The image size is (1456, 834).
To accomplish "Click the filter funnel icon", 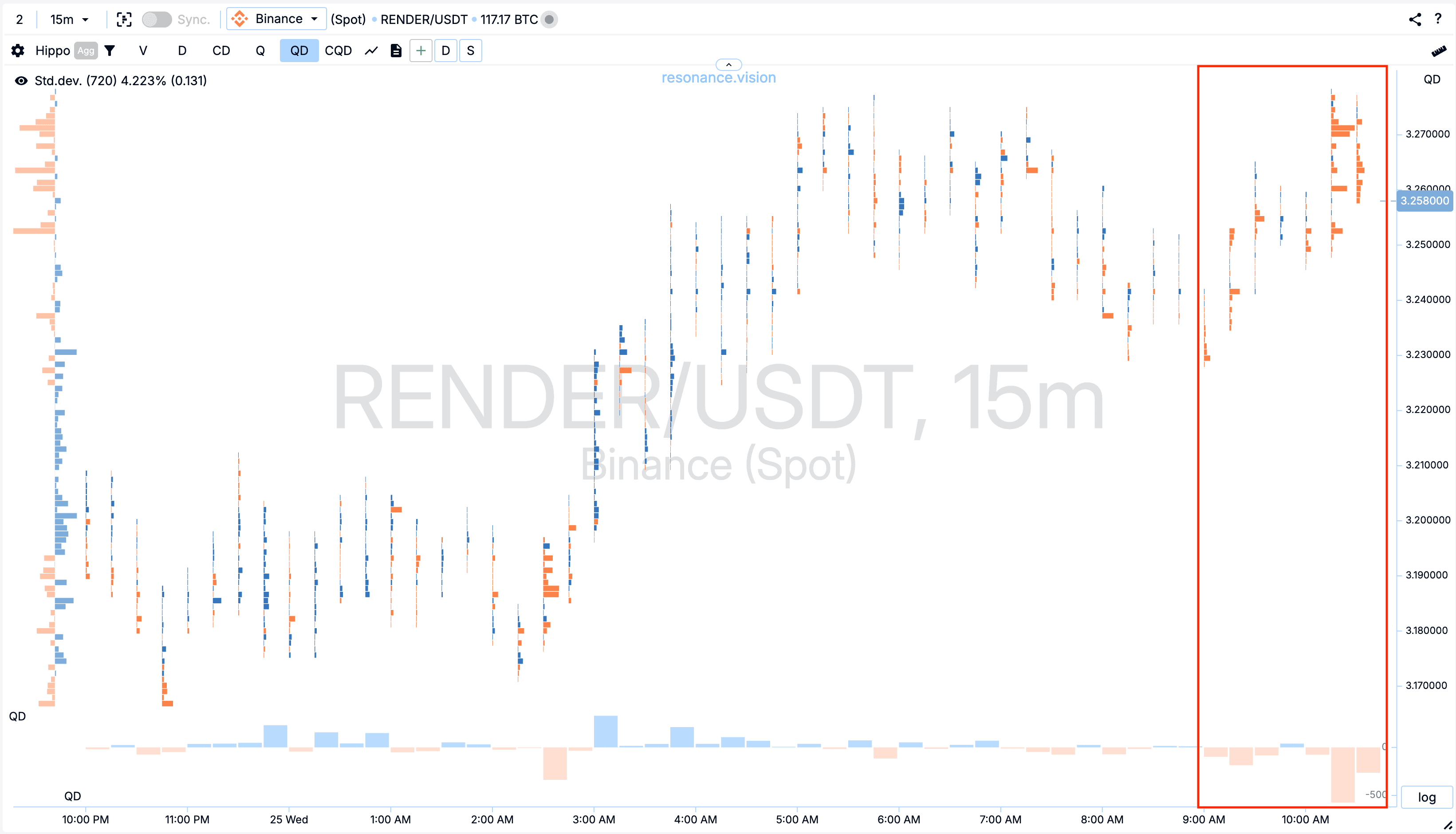I will point(110,51).
